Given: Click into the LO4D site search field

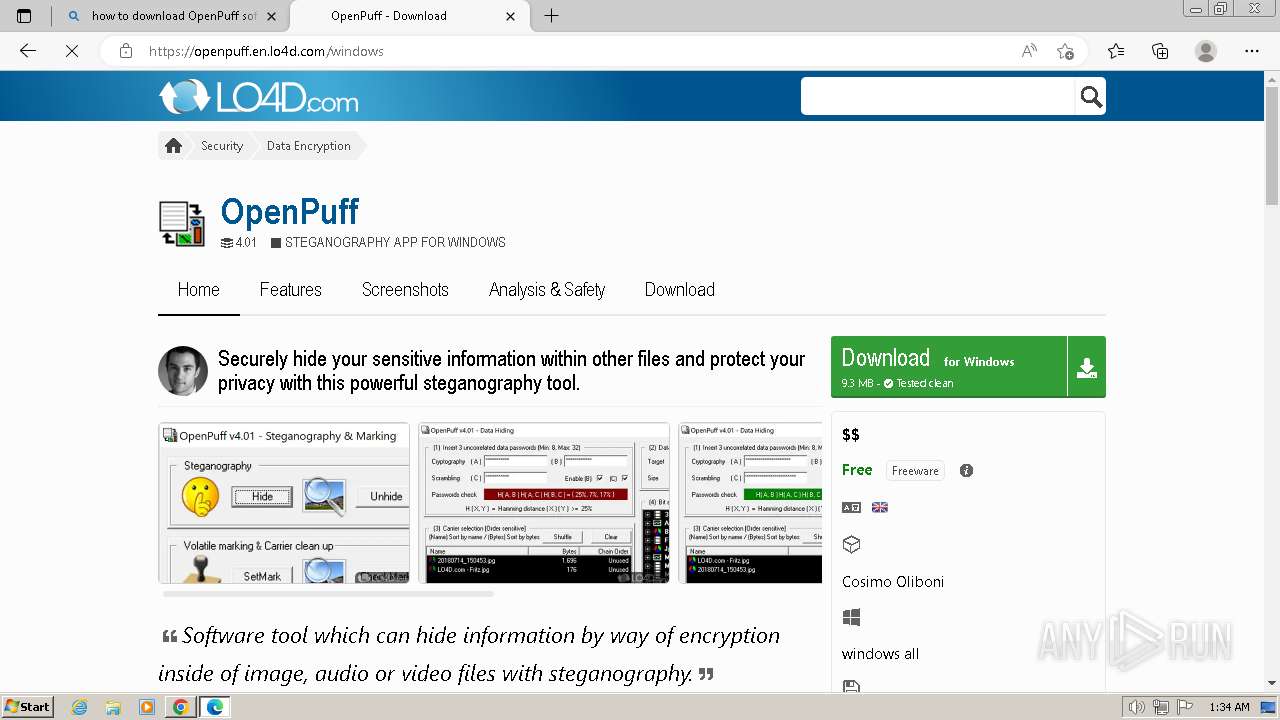Looking at the screenshot, I should pyautogui.click(x=938, y=96).
